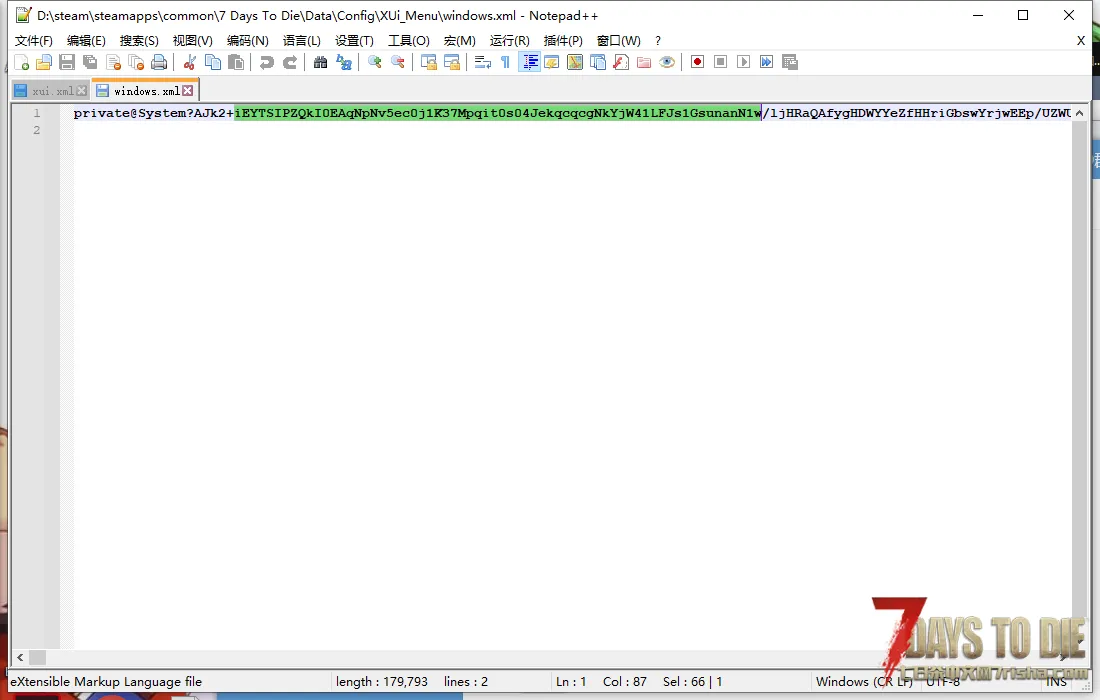Image resolution: width=1100 pixels, height=700 pixels.
Task: Undo the last edit
Action: click(x=267, y=62)
